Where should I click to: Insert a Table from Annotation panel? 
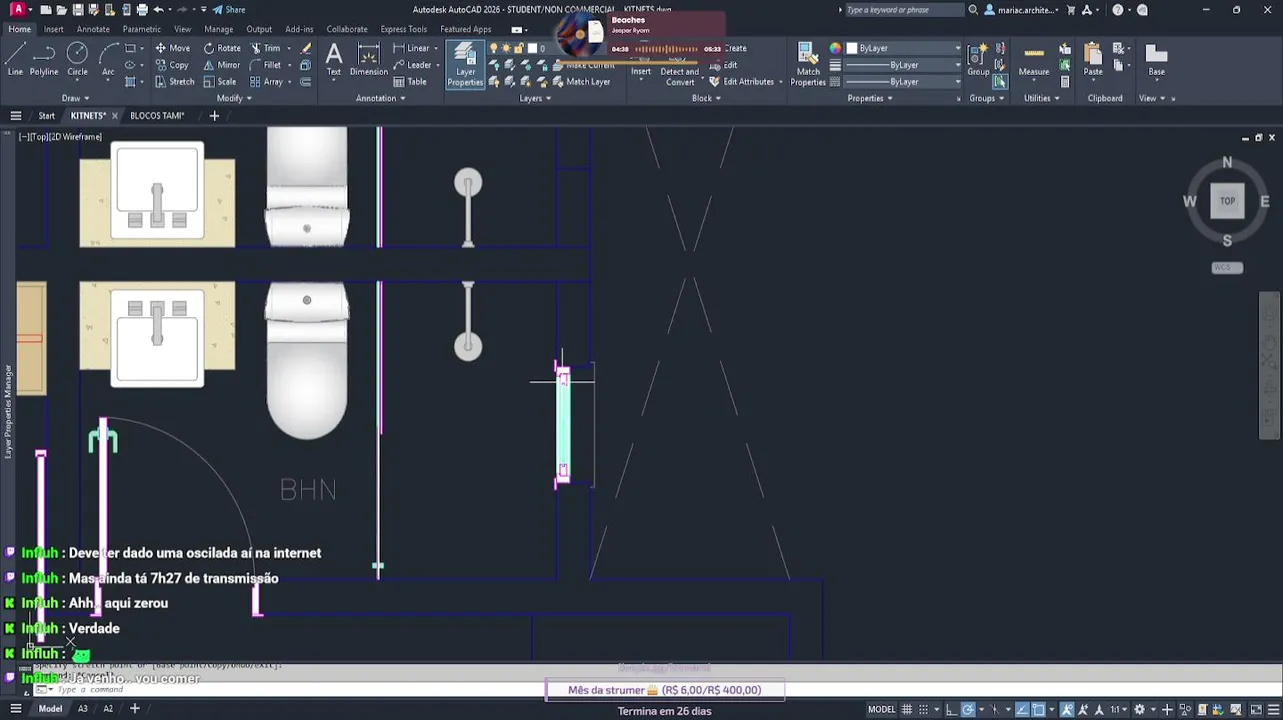point(410,82)
